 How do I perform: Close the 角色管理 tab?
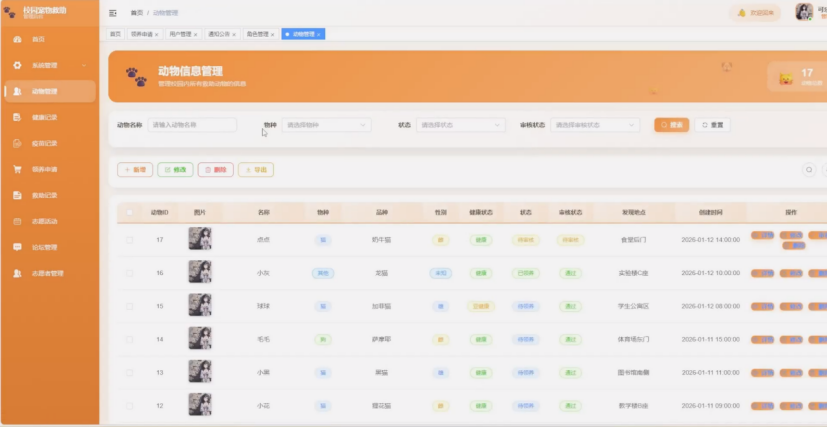[272, 34]
